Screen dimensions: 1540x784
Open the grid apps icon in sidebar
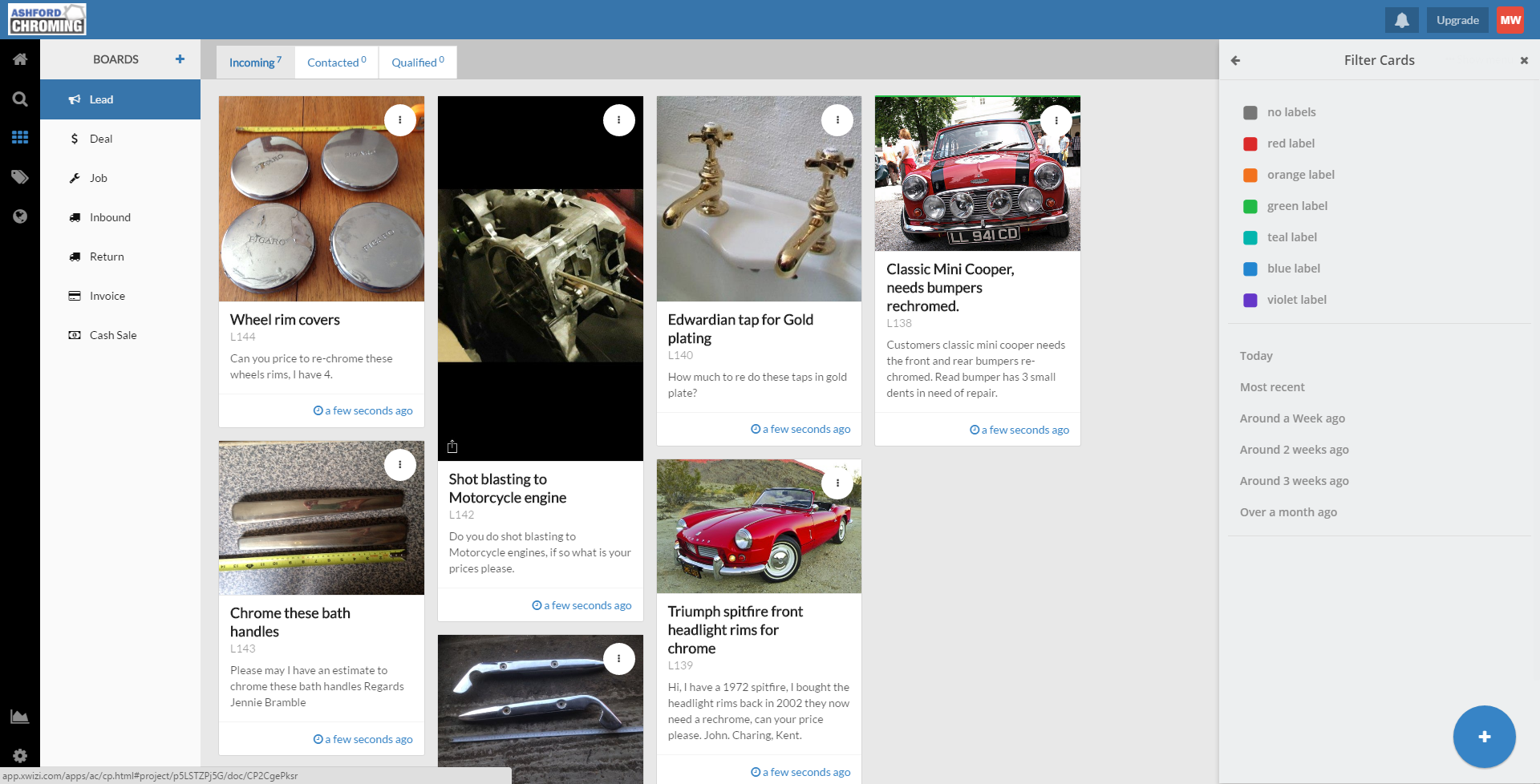20,138
